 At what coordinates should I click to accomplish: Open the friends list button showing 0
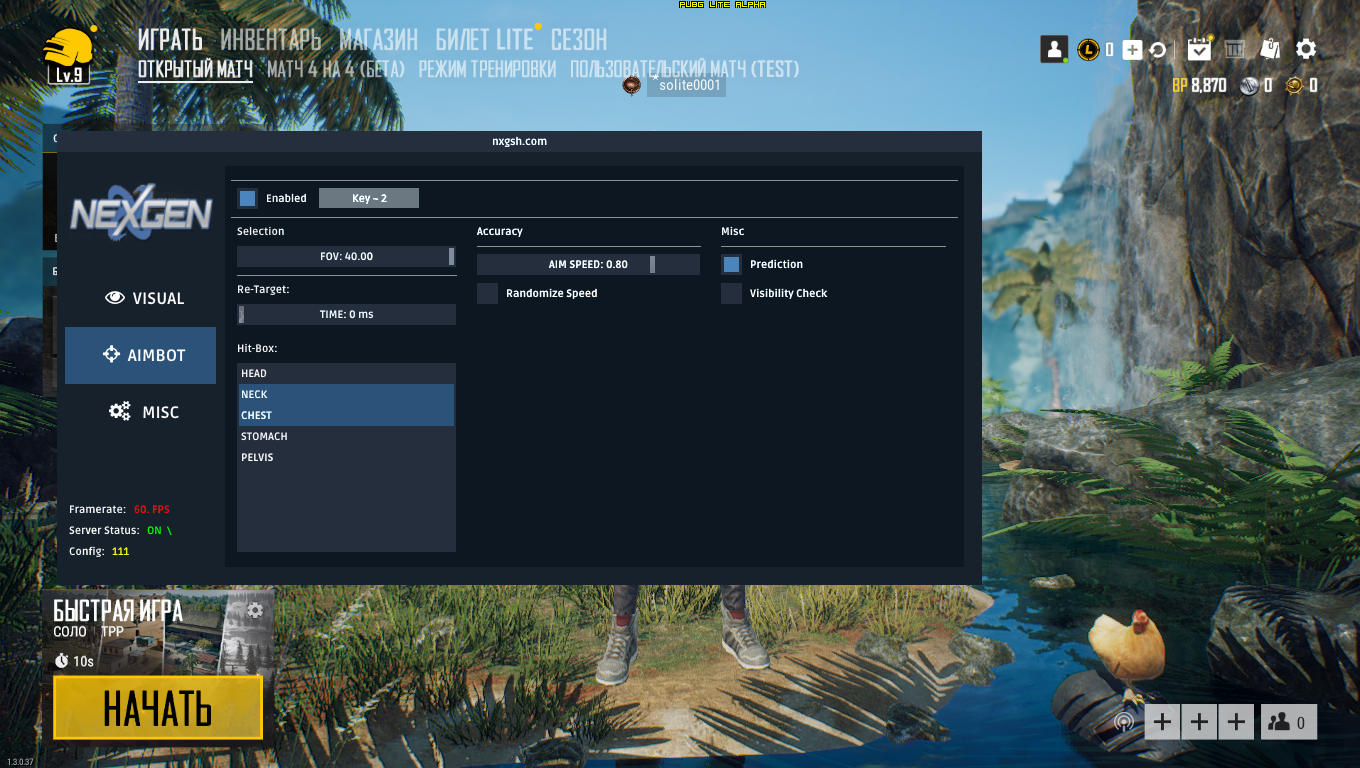1289,722
